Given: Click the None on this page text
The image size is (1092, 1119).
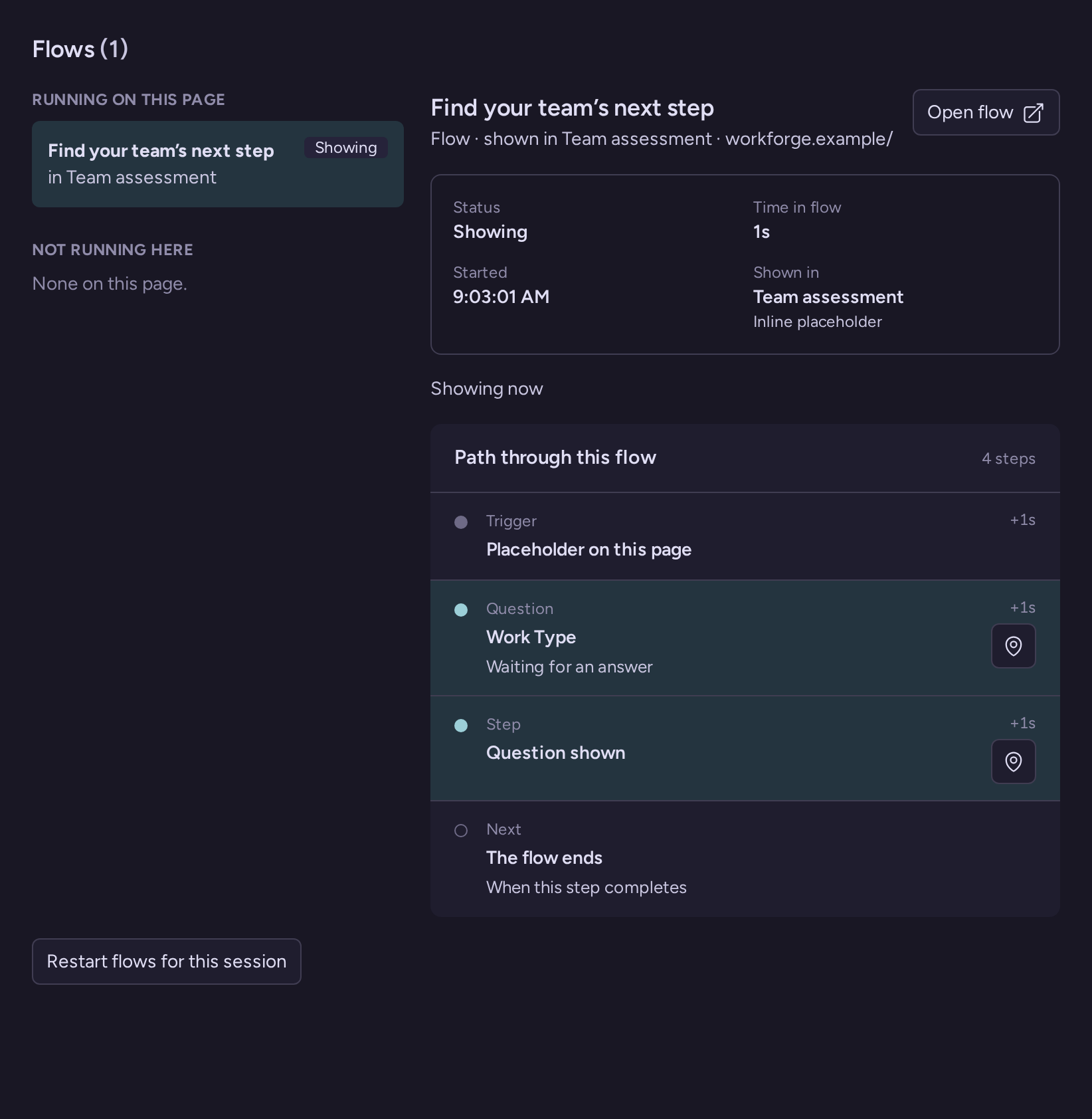Looking at the screenshot, I should pyautogui.click(x=110, y=284).
